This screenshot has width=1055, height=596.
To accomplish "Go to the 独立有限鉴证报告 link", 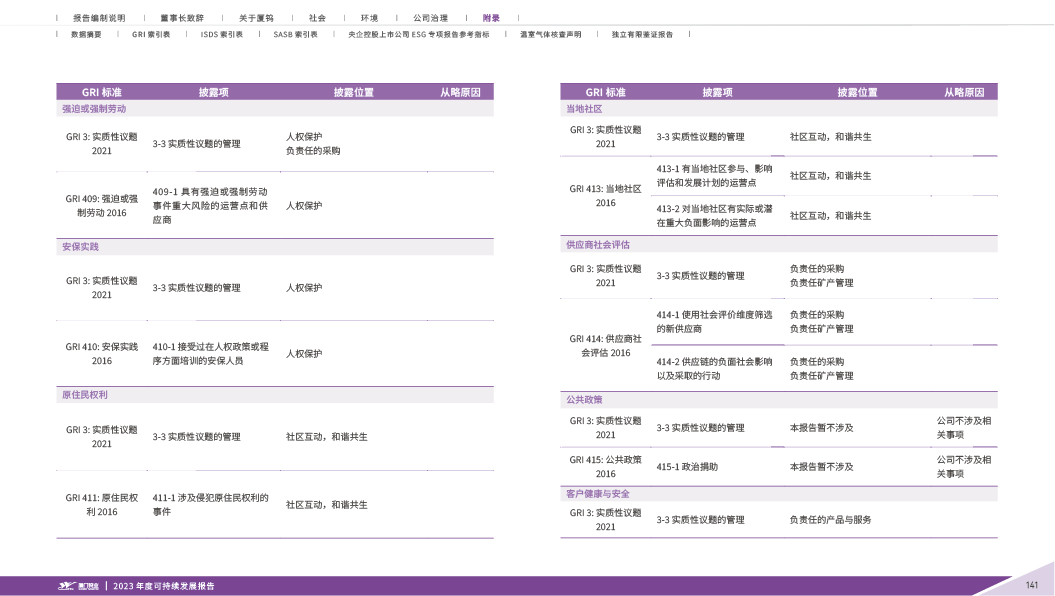I will pyautogui.click(x=642, y=34).
